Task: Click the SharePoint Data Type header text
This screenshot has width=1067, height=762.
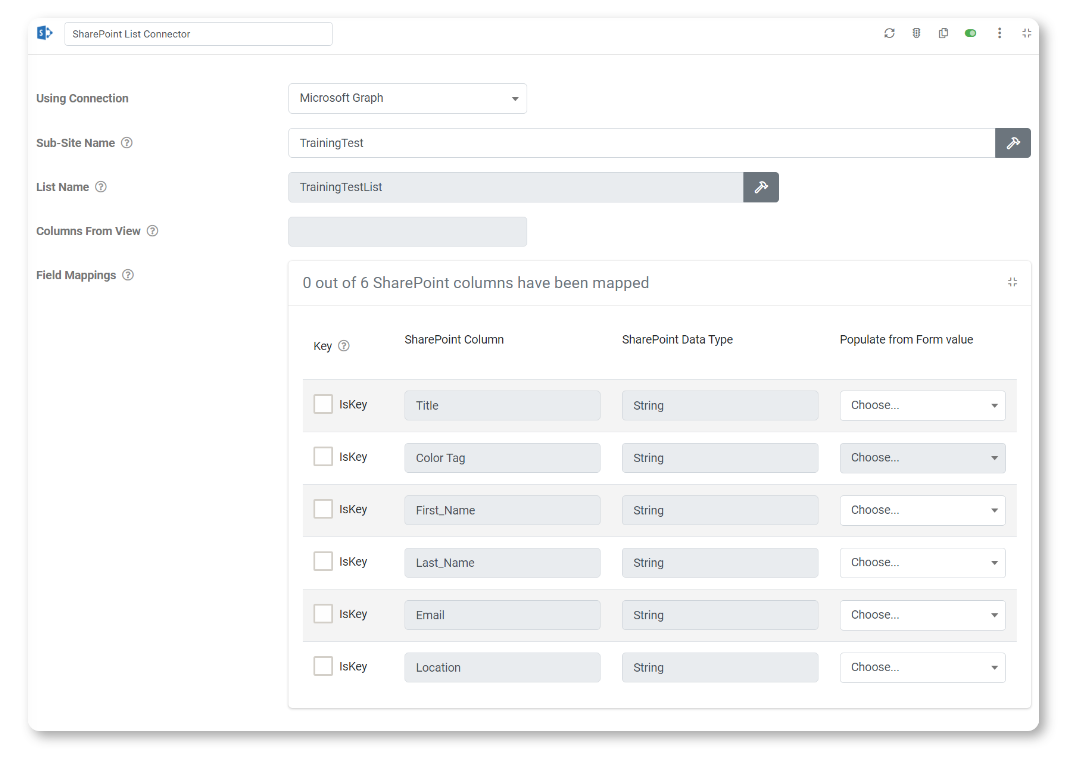Action: click(x=677, y=339)
